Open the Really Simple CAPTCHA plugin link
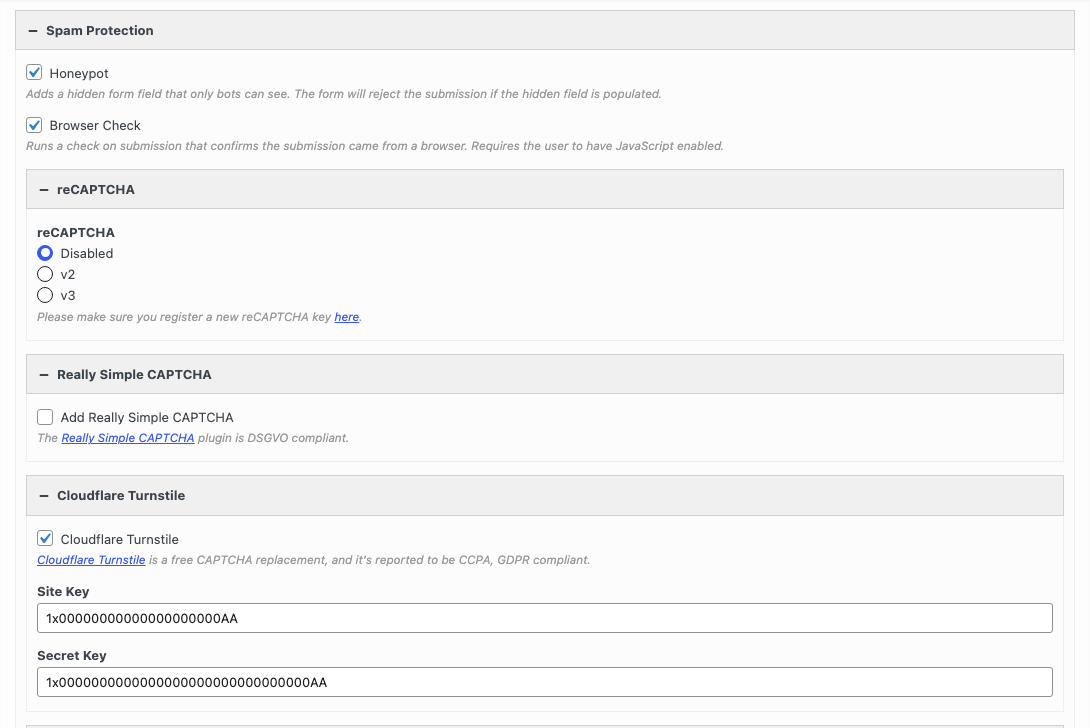The height and width of the screenshot is (728, 1090). tap(128, 438)
